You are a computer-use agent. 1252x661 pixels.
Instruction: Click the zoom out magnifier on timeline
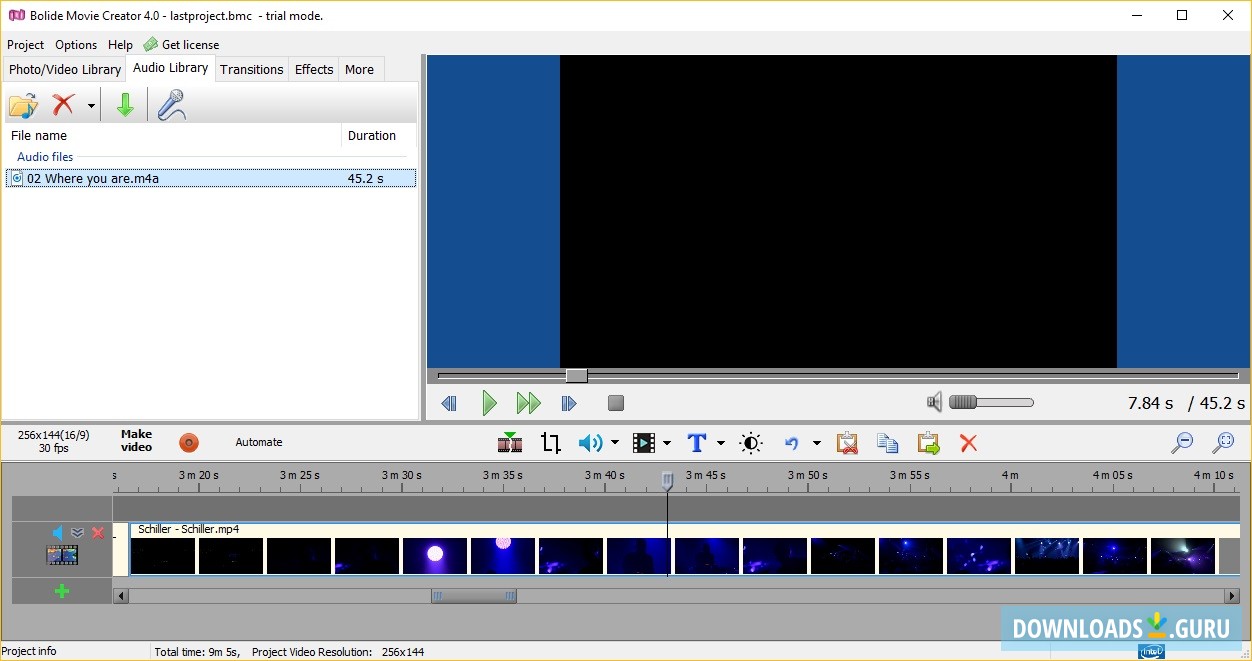point(1182,443)
